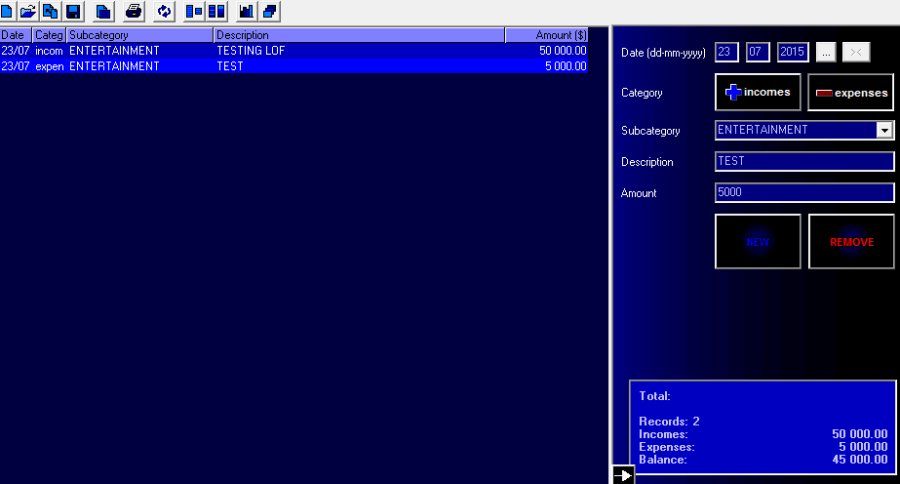900x484 pixels.
Task: Select the TEST expense record row
Action: click(x=294, y=66)
